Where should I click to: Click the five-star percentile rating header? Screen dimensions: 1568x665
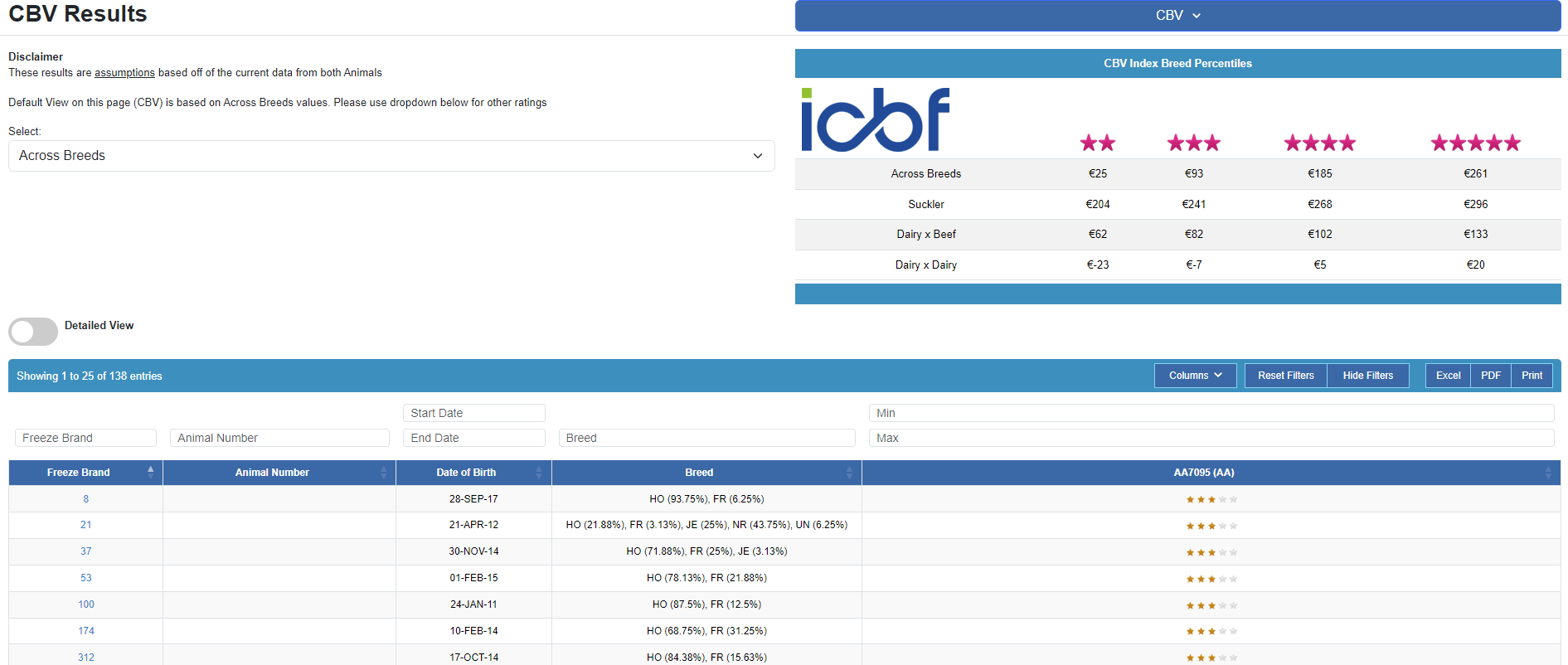(x=1475, y=143)
